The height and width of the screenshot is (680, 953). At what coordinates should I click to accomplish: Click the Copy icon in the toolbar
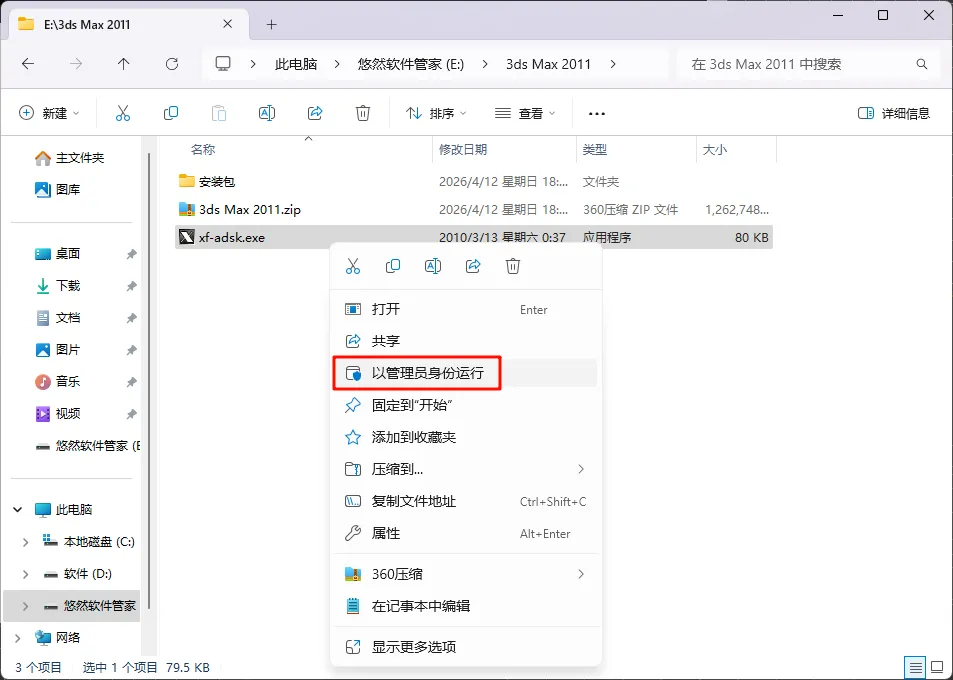(171, 113)
